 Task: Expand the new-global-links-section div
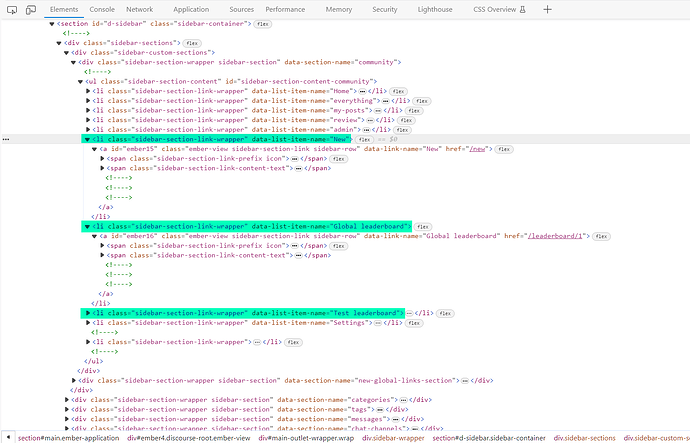(x=74, y=381)
